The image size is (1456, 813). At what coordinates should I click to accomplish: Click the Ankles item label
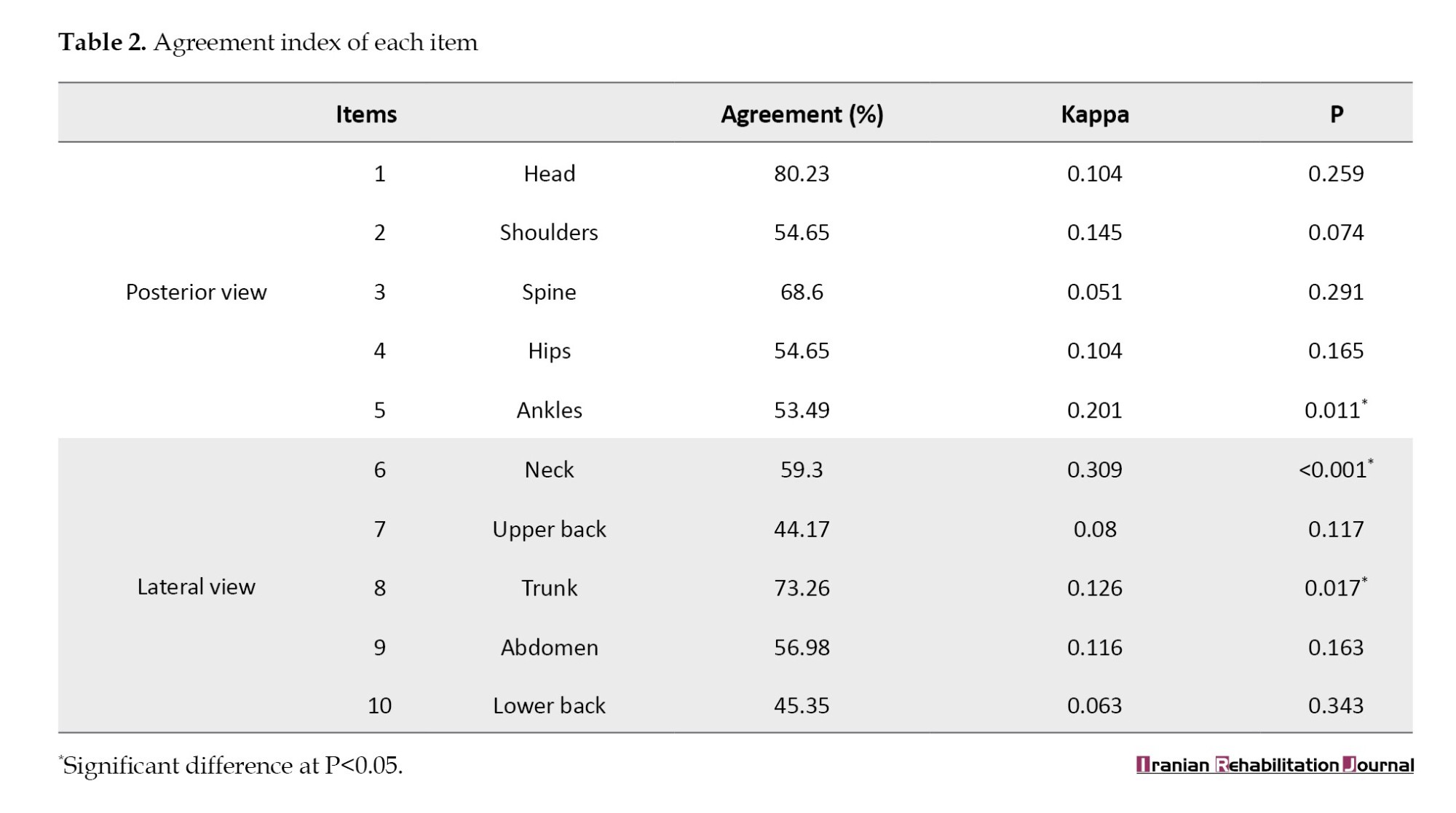[549, 411]
